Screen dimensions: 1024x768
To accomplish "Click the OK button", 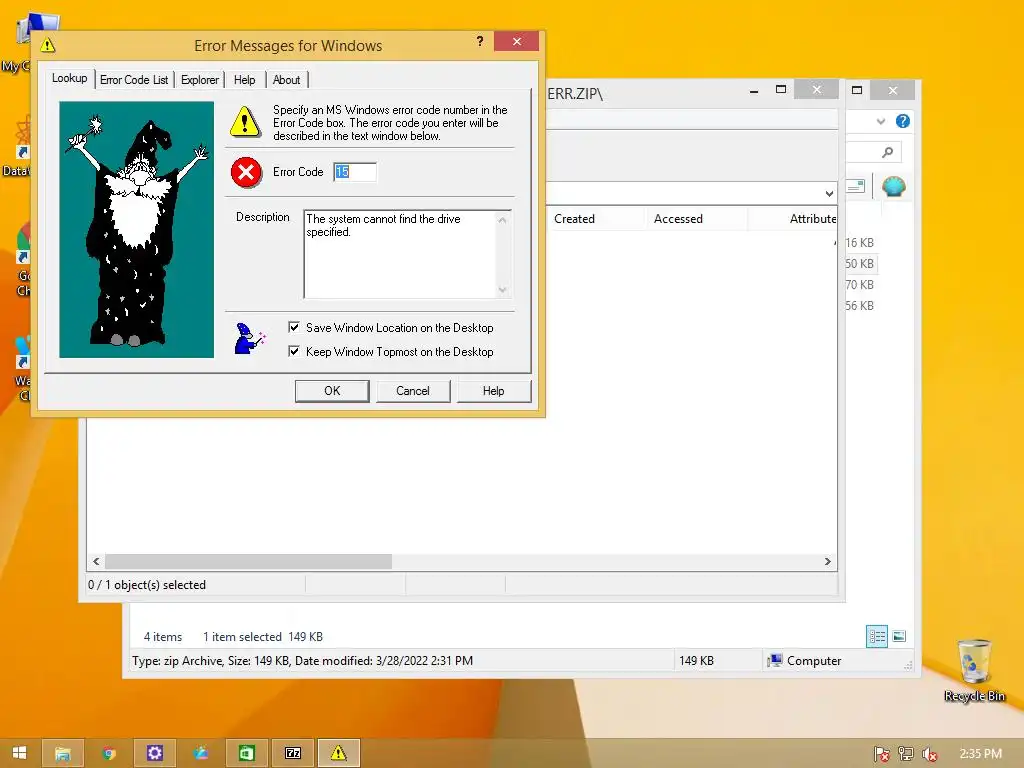I will click(x=332, y=391).
